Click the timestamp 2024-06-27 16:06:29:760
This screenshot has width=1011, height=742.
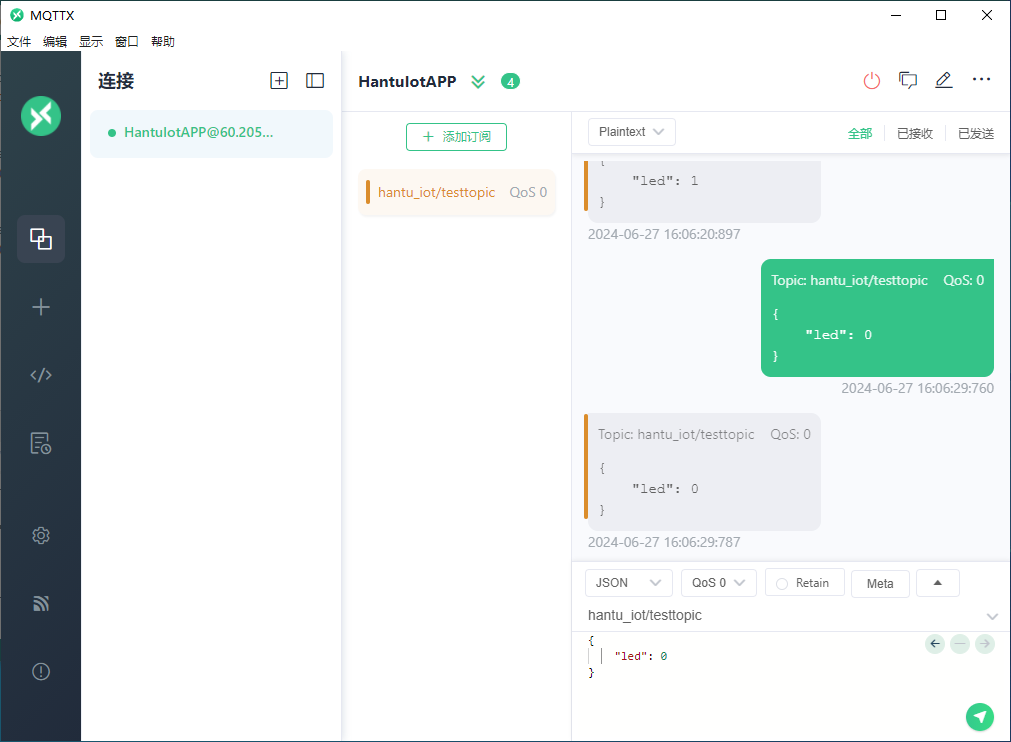pyautogui.click(x=918, y=388)
